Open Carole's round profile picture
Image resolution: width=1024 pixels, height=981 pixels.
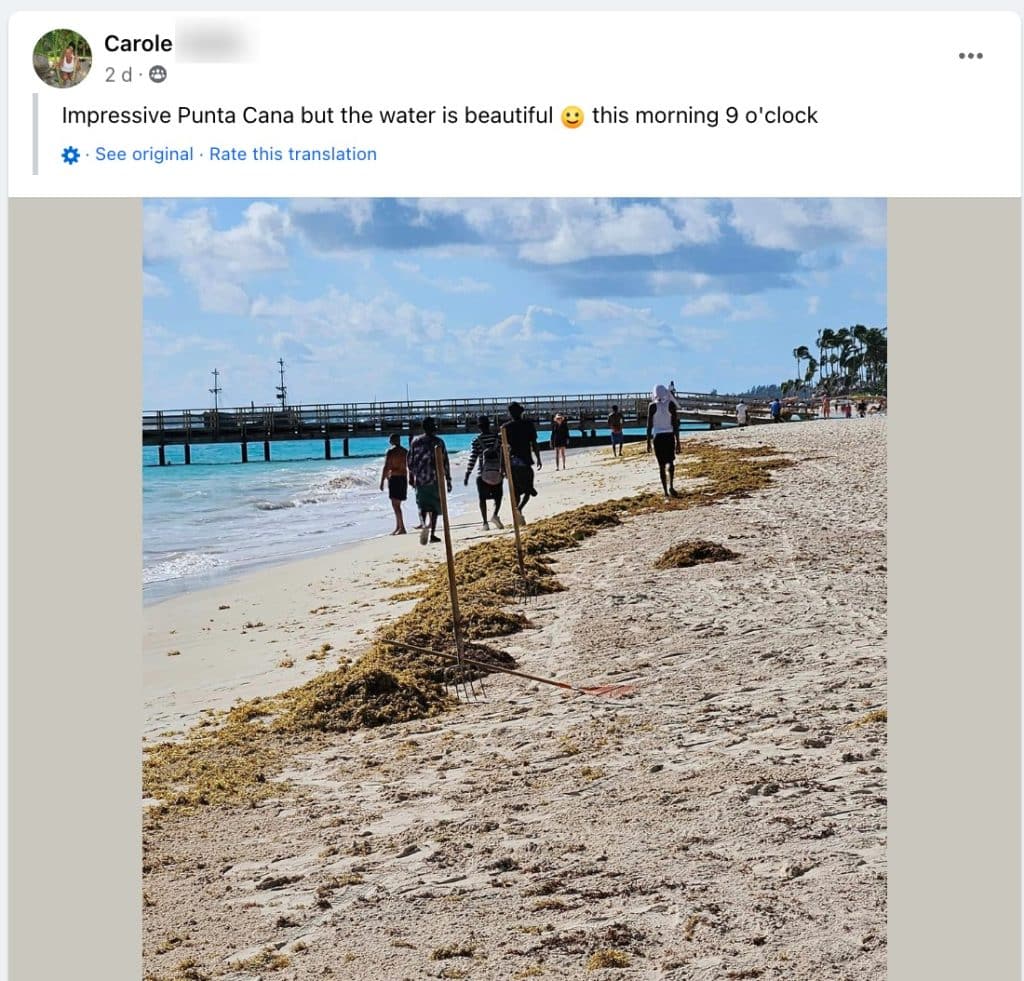click(x=62, y=58)
